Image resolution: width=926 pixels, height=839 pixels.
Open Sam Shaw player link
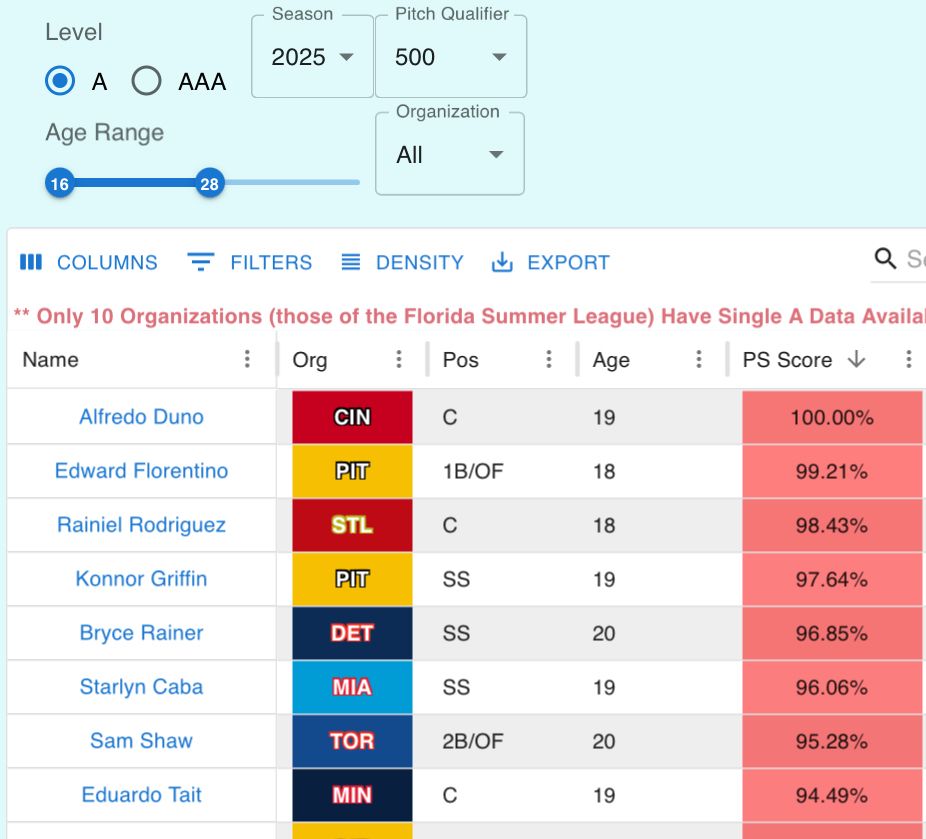[142, 740]
